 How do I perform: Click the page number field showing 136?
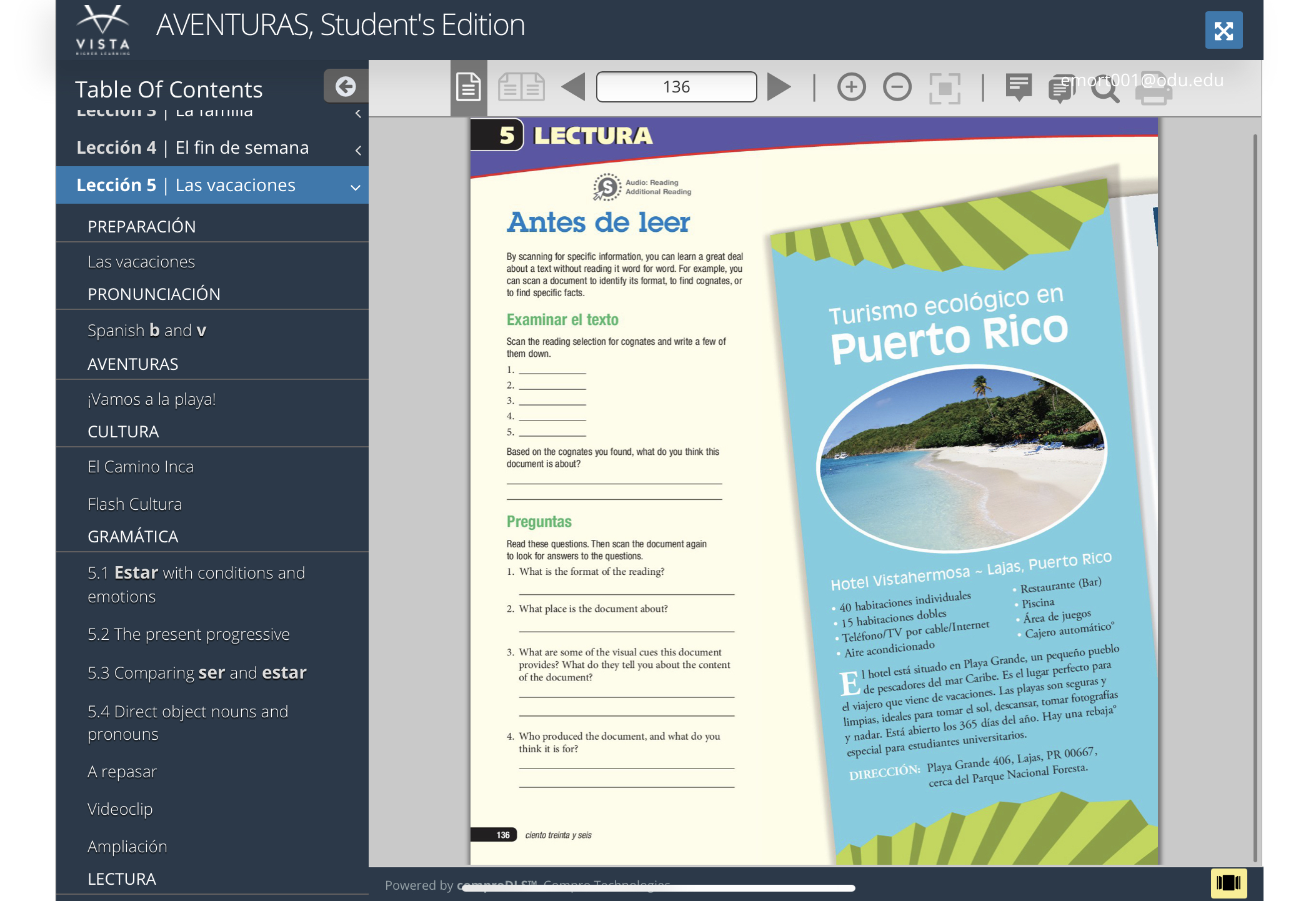[x=676, y=87]
